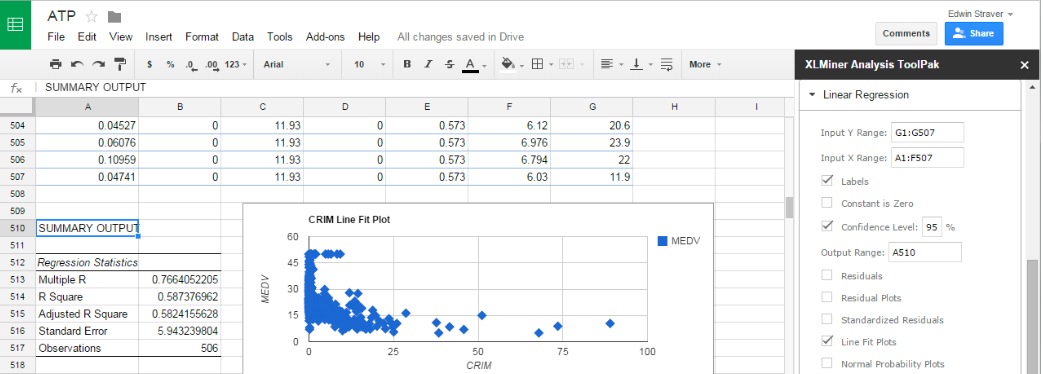This screenshot has height=374, width=1043.
Task: Click the merge cells icon
Action: [566, 65]
